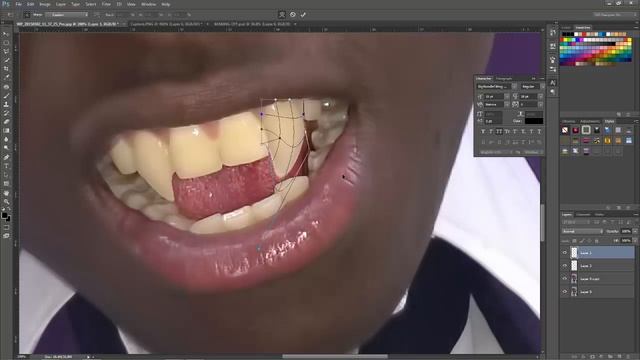Toggle Faux Italic in Character panel
Image resolution: width=640 pixels, height=360 pixels.
click(x=491, y=131)
